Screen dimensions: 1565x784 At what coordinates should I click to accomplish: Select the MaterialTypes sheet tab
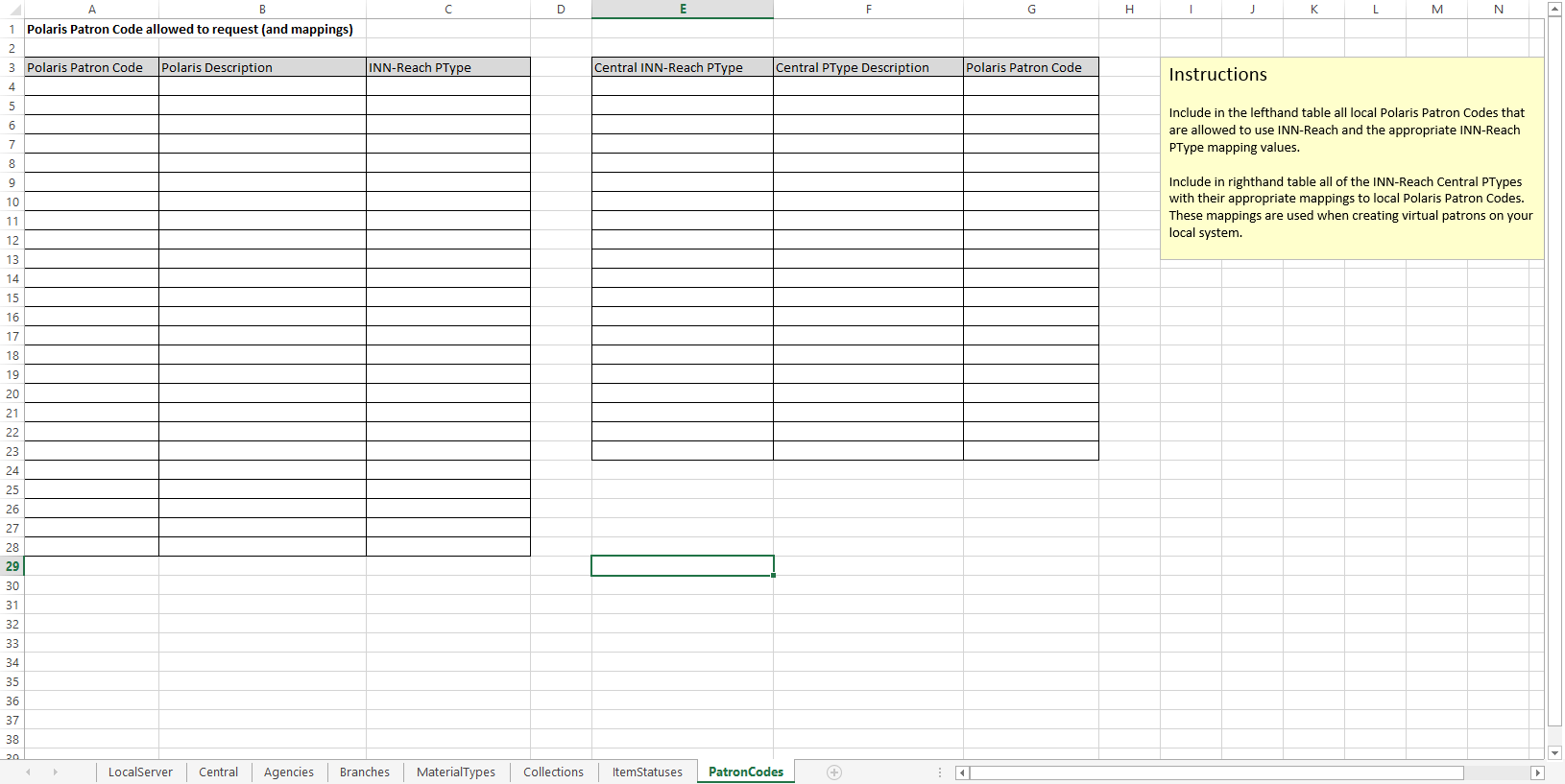[x=455, y=772]
